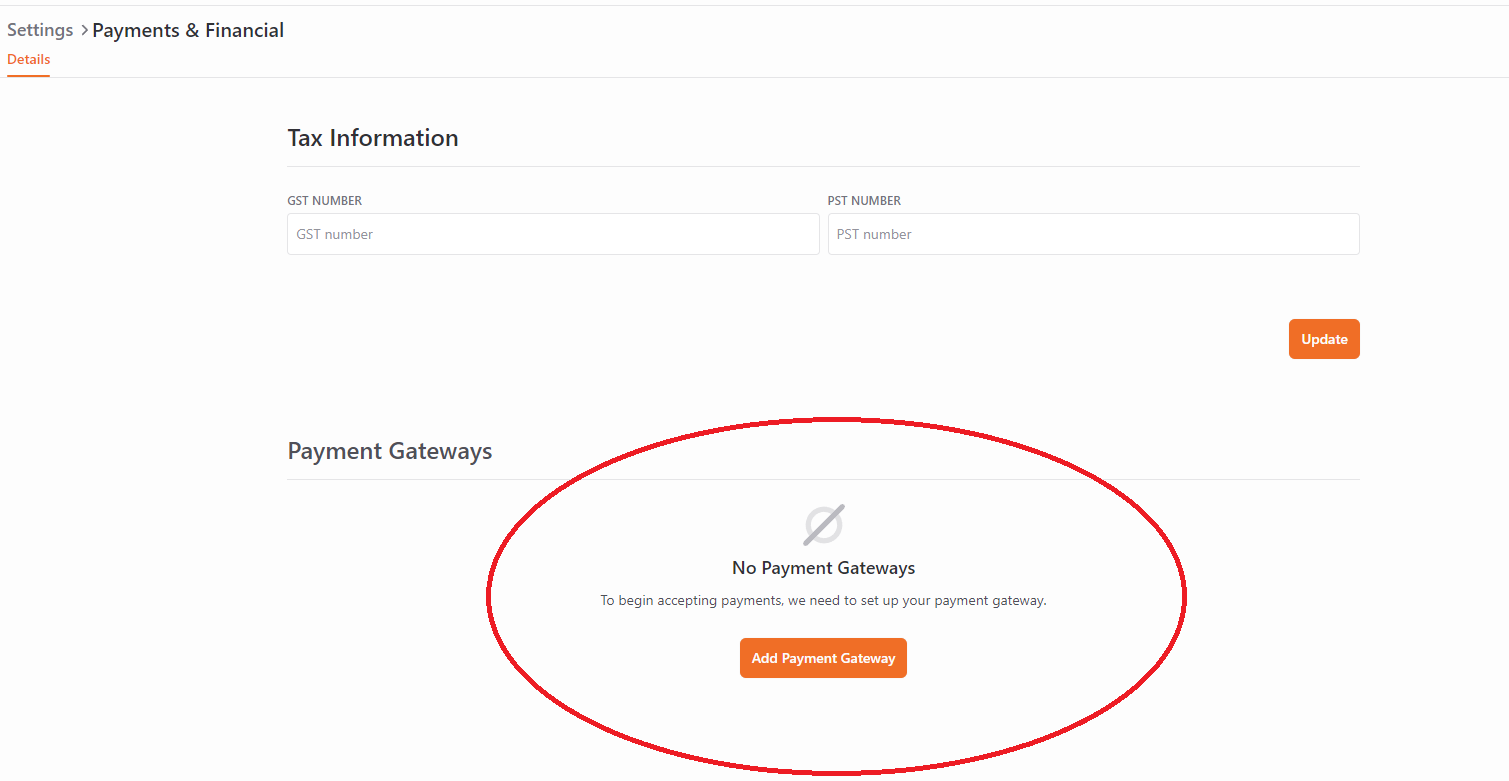Click the Add Payment Gateway button
1509x781 pixels.
click(x=823, y=658)
